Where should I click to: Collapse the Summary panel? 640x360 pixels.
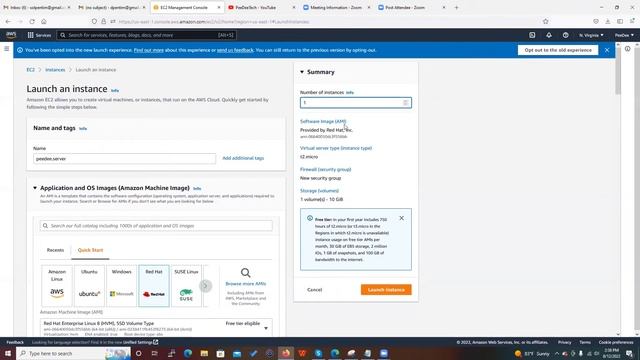pyautogui.click(x=302, y=72)
